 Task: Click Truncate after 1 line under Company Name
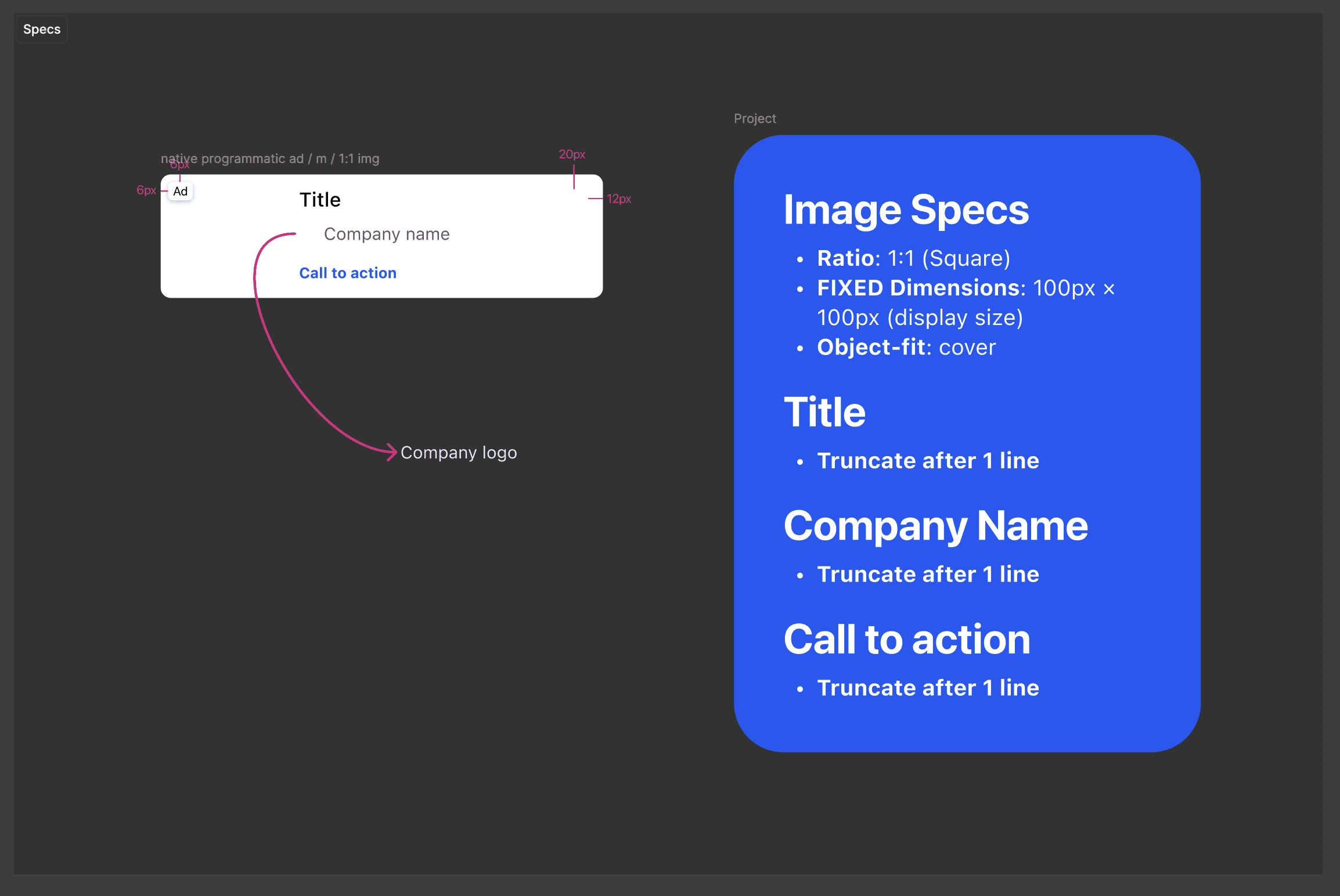tap(928, 574)
